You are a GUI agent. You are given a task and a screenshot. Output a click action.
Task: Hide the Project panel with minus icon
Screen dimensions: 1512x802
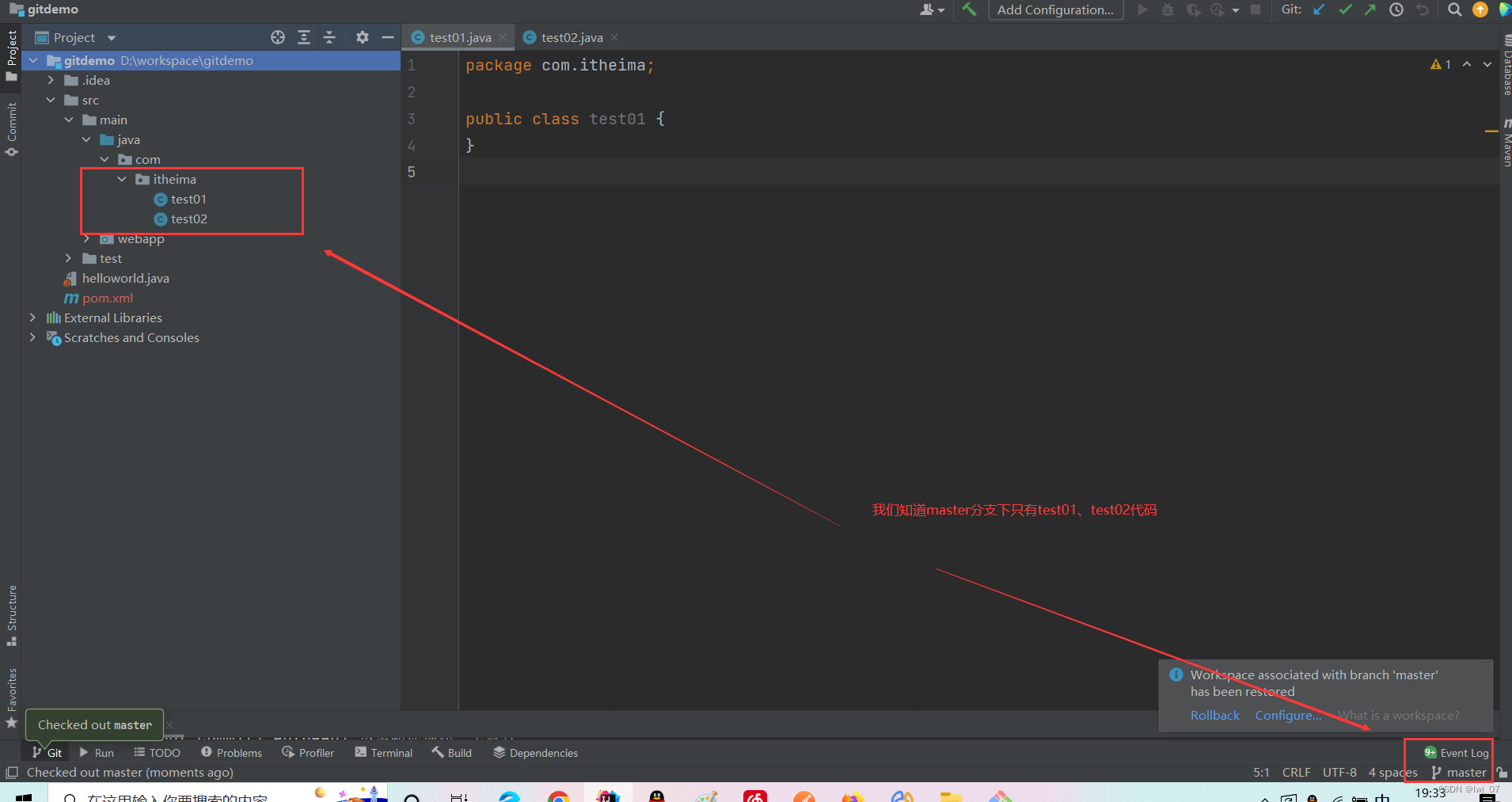[x=388, y=37]
